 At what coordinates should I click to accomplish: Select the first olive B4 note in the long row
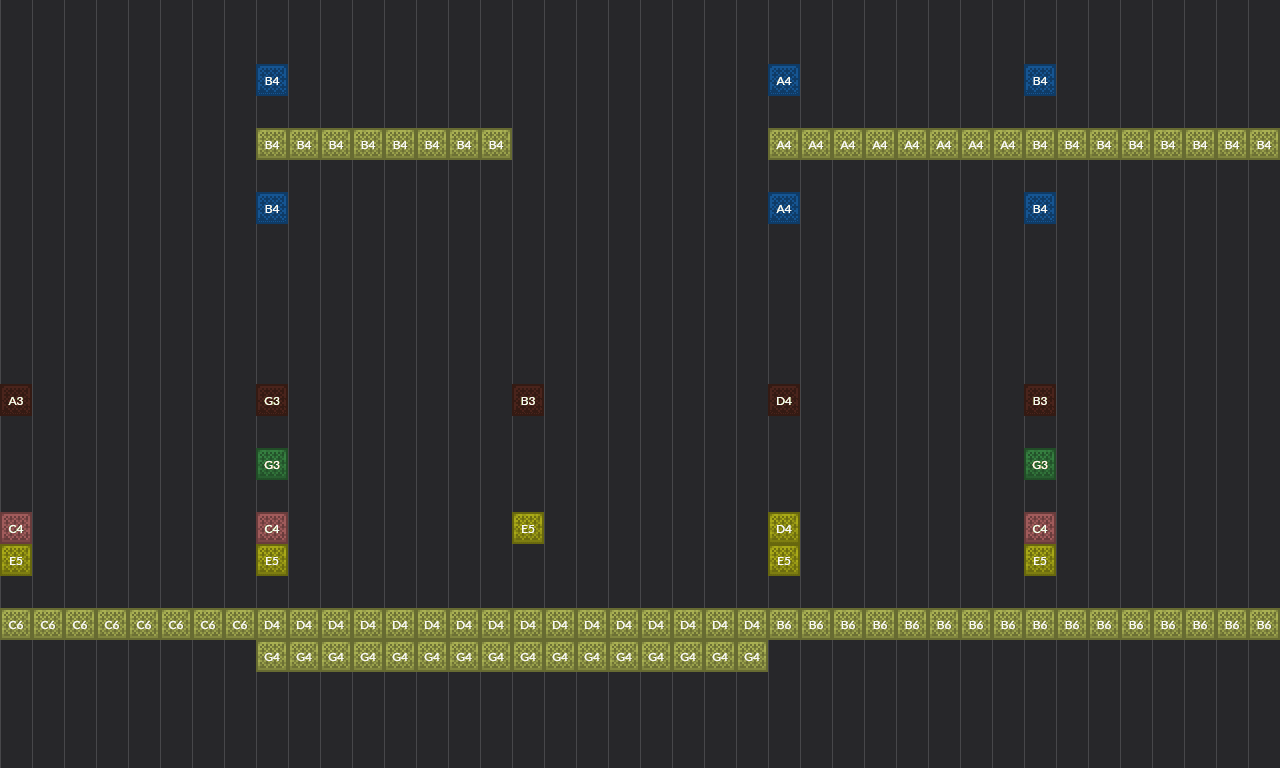(271, 144)
